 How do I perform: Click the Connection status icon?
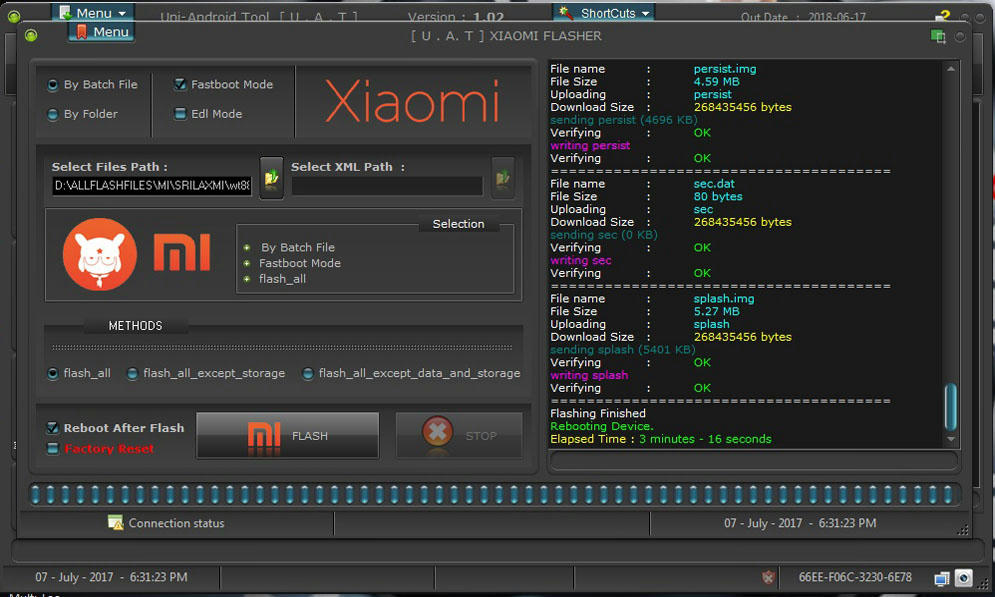coord(115,523)
